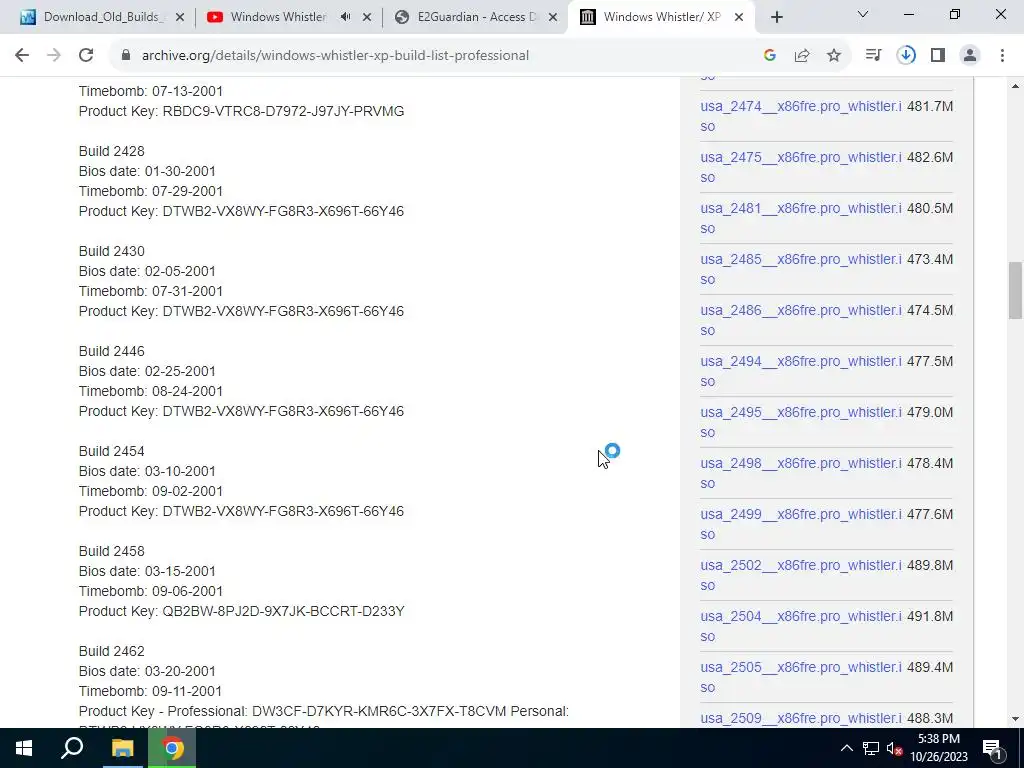The height and width of the screenshot is (768, 1024).
Task: Open Chrome three-dot menu
Action: [1002, 56]
